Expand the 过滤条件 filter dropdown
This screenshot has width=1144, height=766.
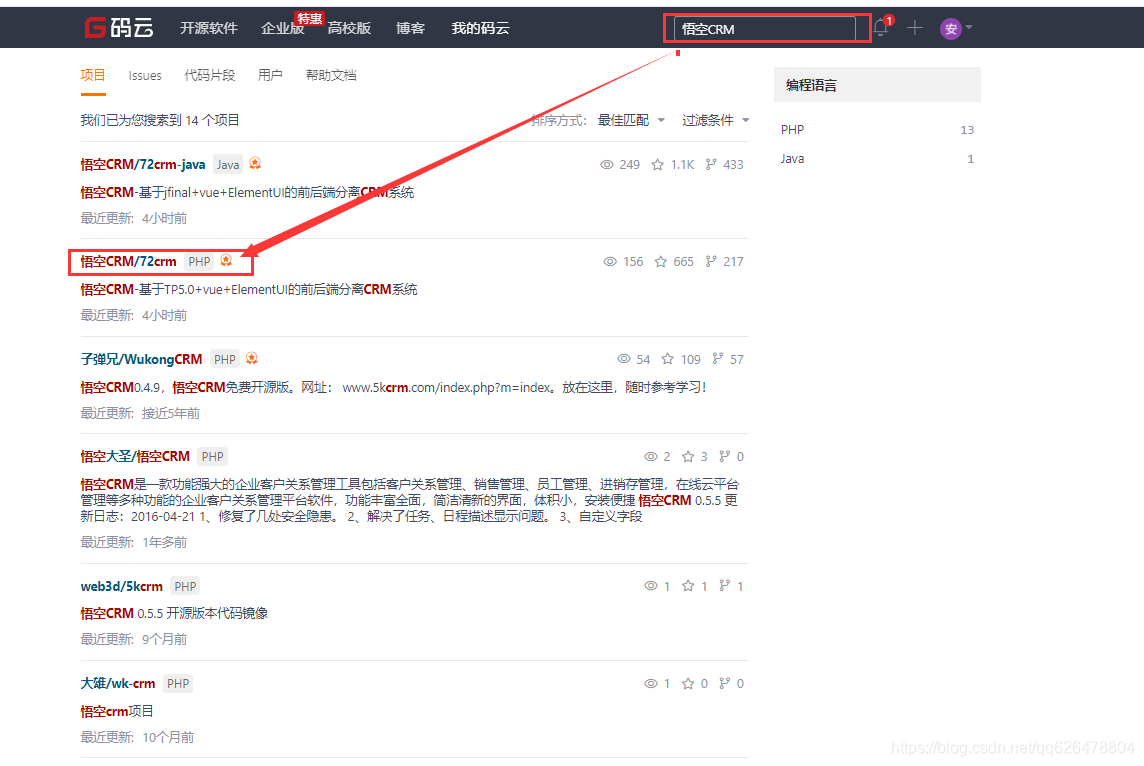[716, 120]
